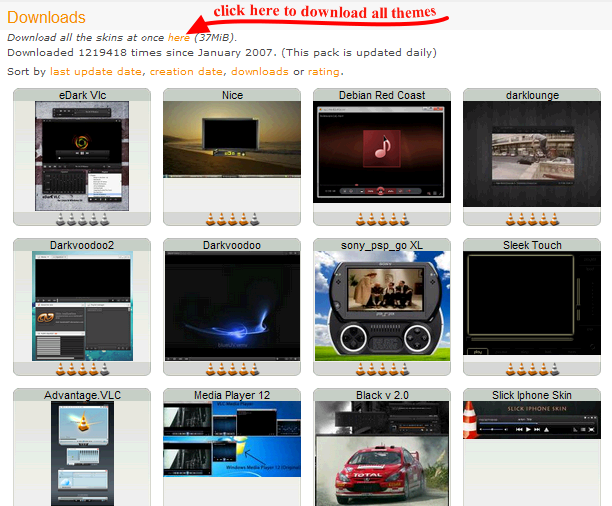Viewport: 612px width, 506px height.
Task: Click Nice skin cone rating icons
Action: point(232,219)
